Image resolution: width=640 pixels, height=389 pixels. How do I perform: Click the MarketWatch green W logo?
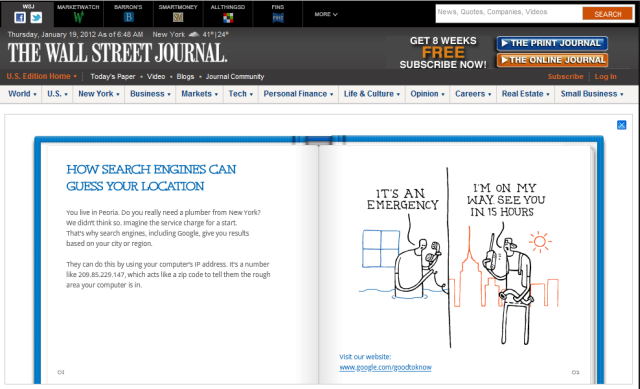click(78, 17)
